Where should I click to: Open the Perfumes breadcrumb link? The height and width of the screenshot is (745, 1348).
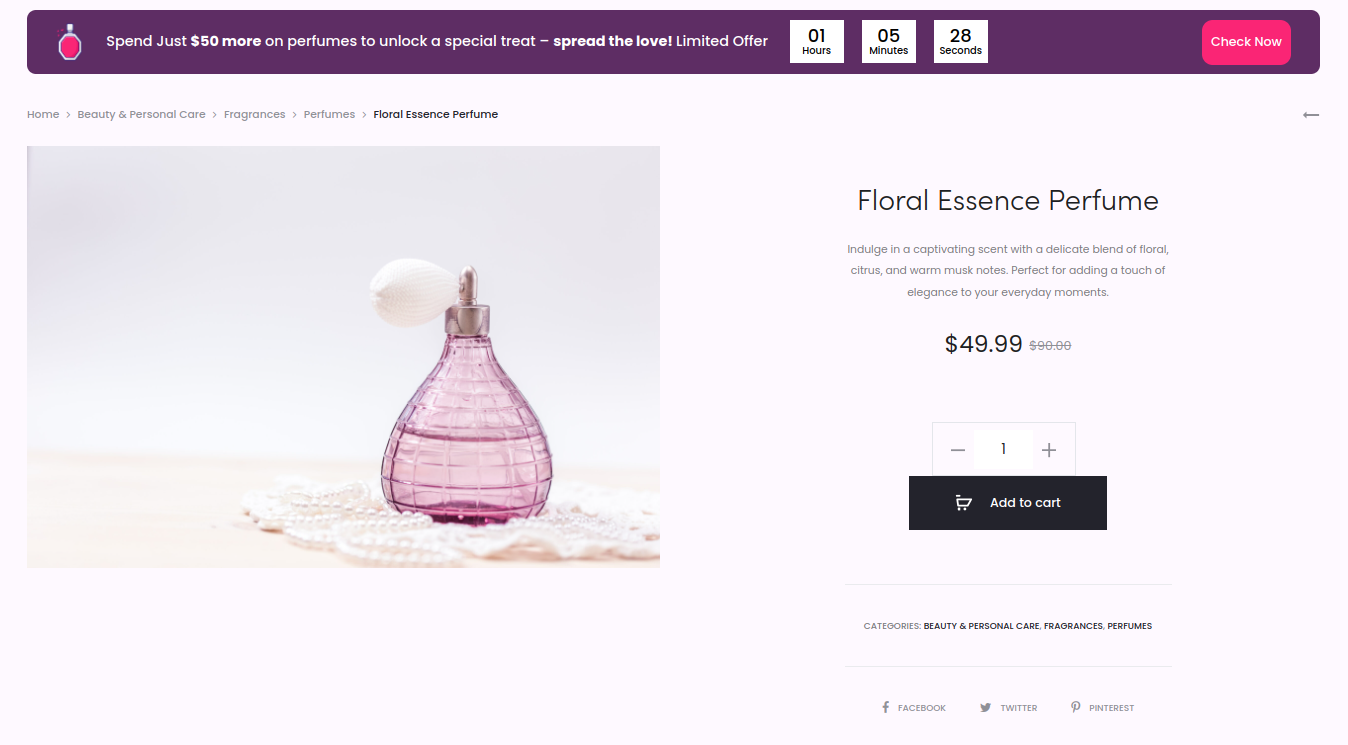329,115
